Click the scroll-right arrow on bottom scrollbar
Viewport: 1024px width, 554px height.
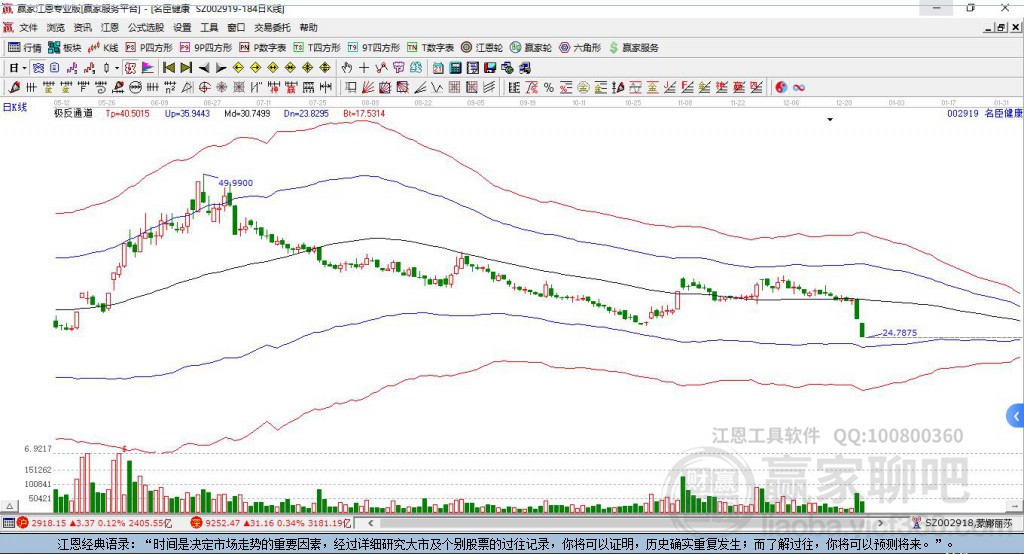pyautogui.click(x=880, y=523)
